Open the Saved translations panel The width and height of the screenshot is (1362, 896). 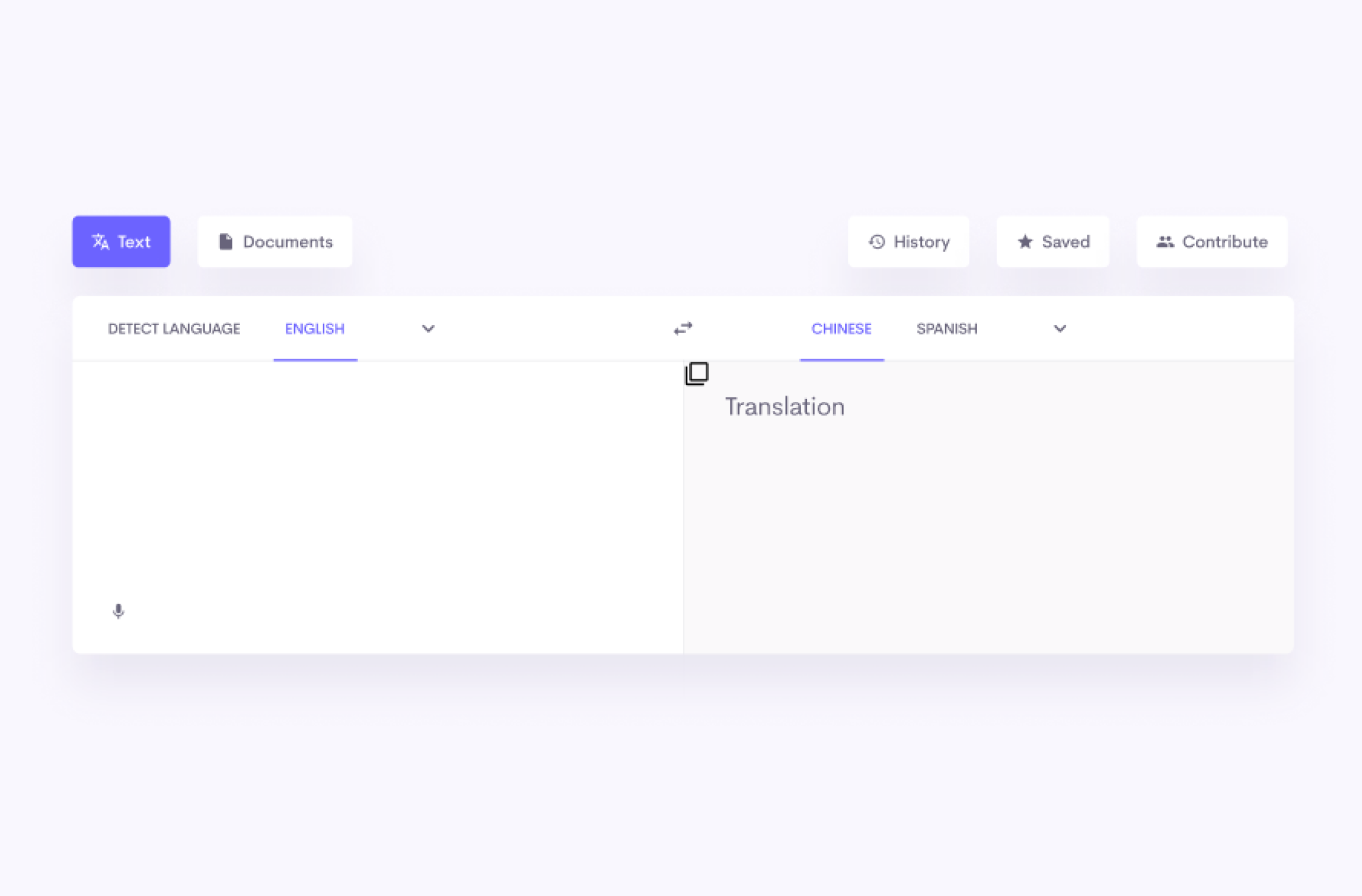point(1053,241)
